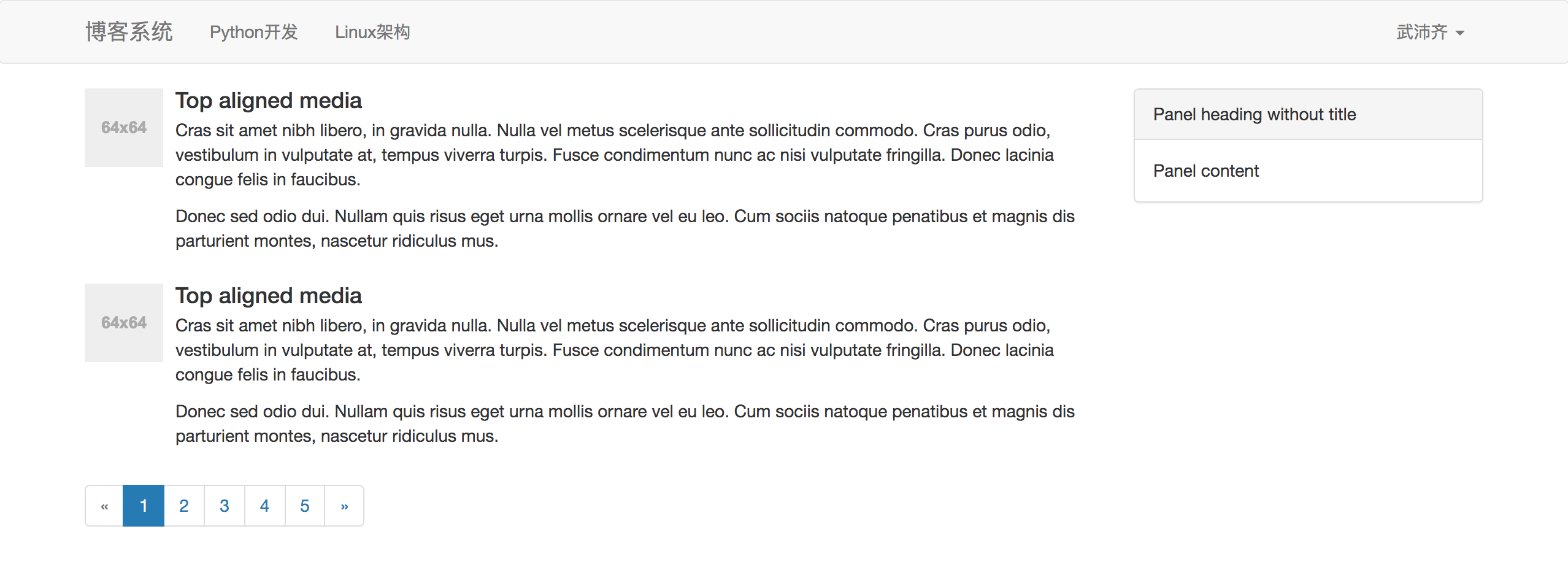Go to previous page with « arrow
The height and width of the screenshot is (572, 1568).
pos(104,506)
